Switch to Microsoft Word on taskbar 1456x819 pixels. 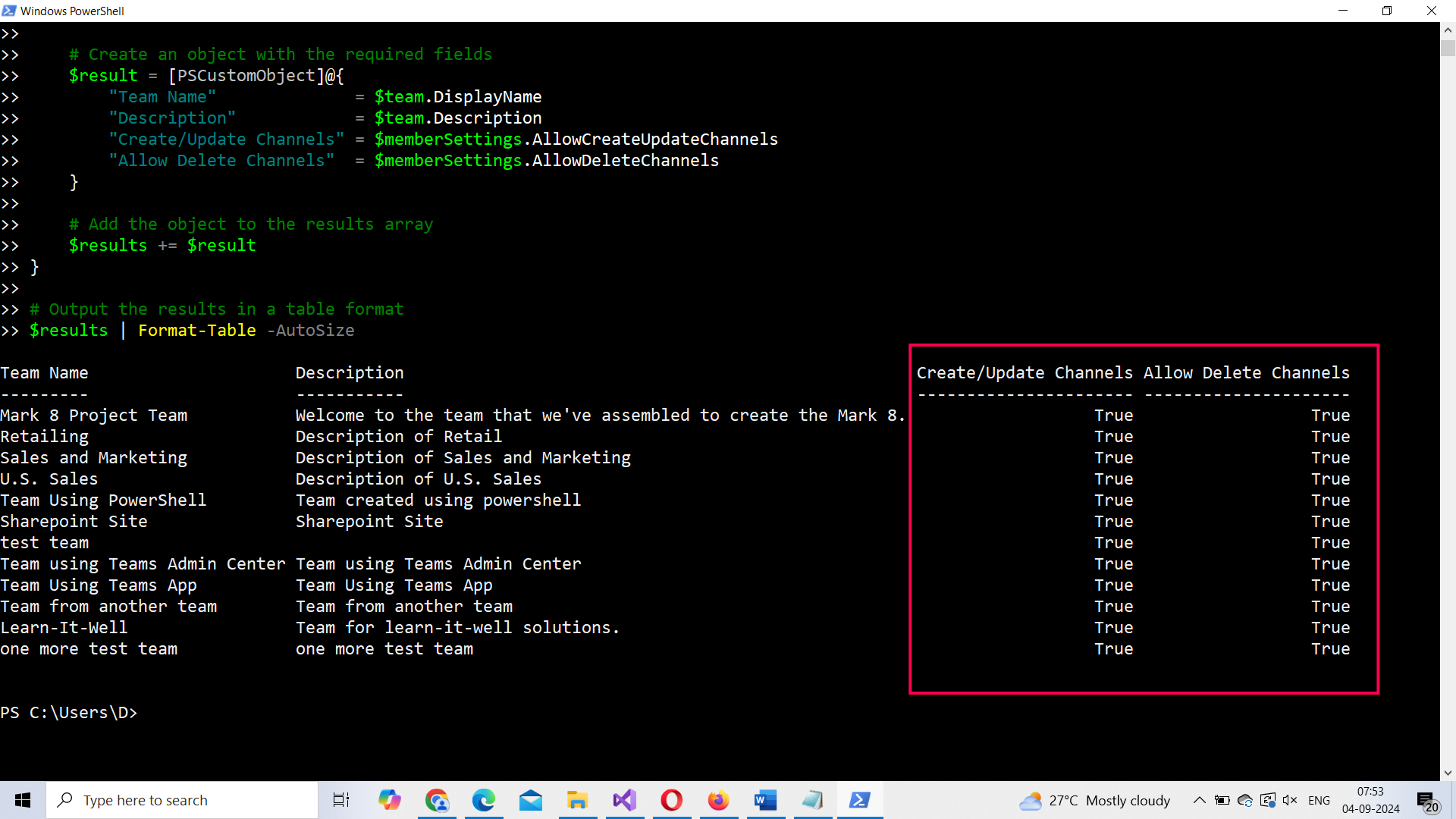tap(765, 800)
